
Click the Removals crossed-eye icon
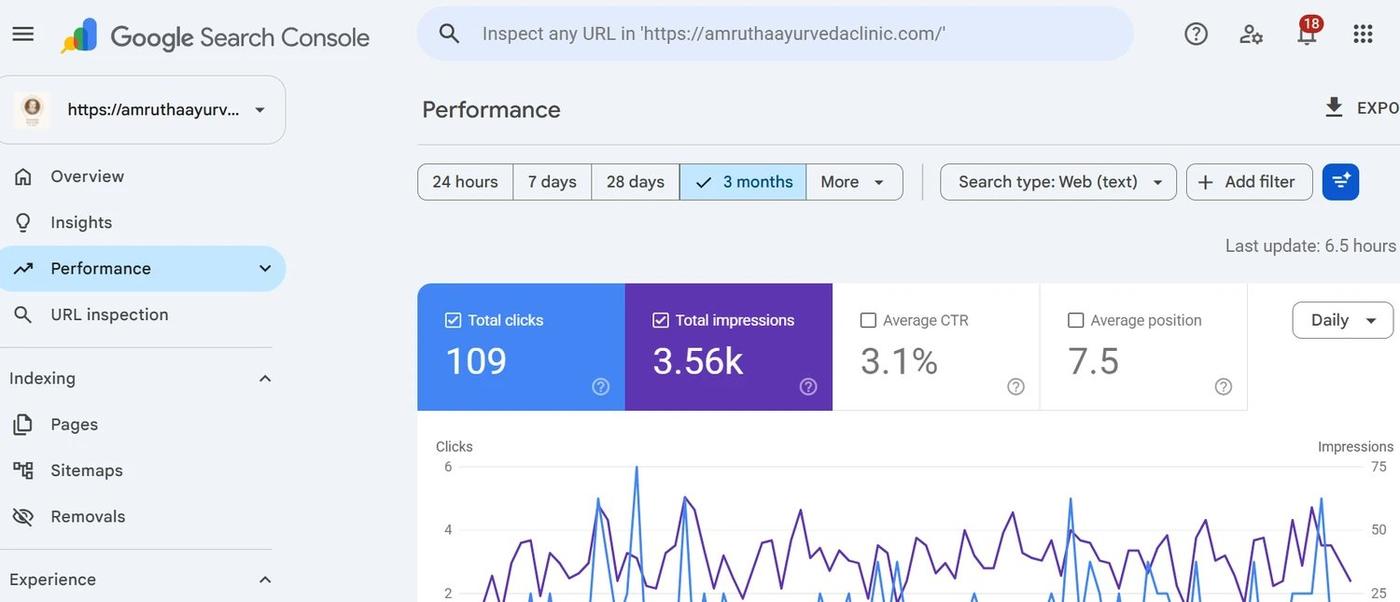point(23,516)
